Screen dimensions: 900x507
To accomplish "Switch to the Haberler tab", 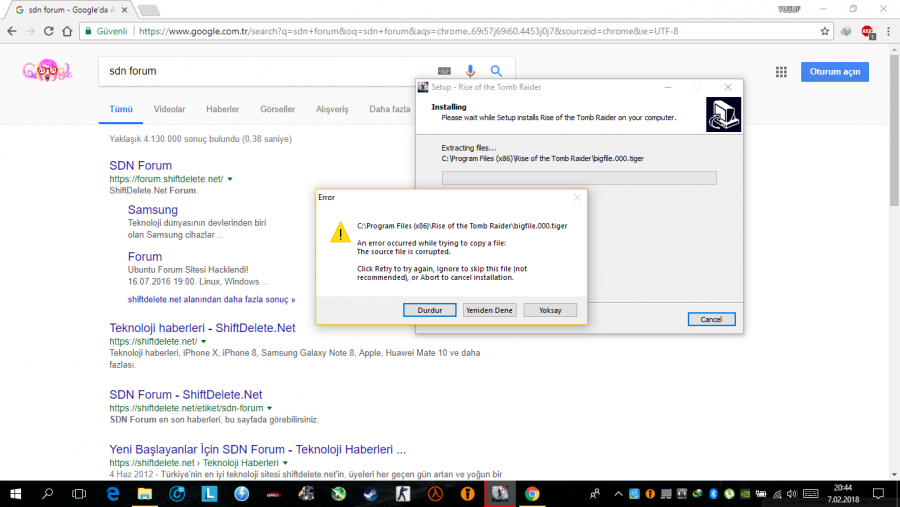I will click(x=223, y=109).
